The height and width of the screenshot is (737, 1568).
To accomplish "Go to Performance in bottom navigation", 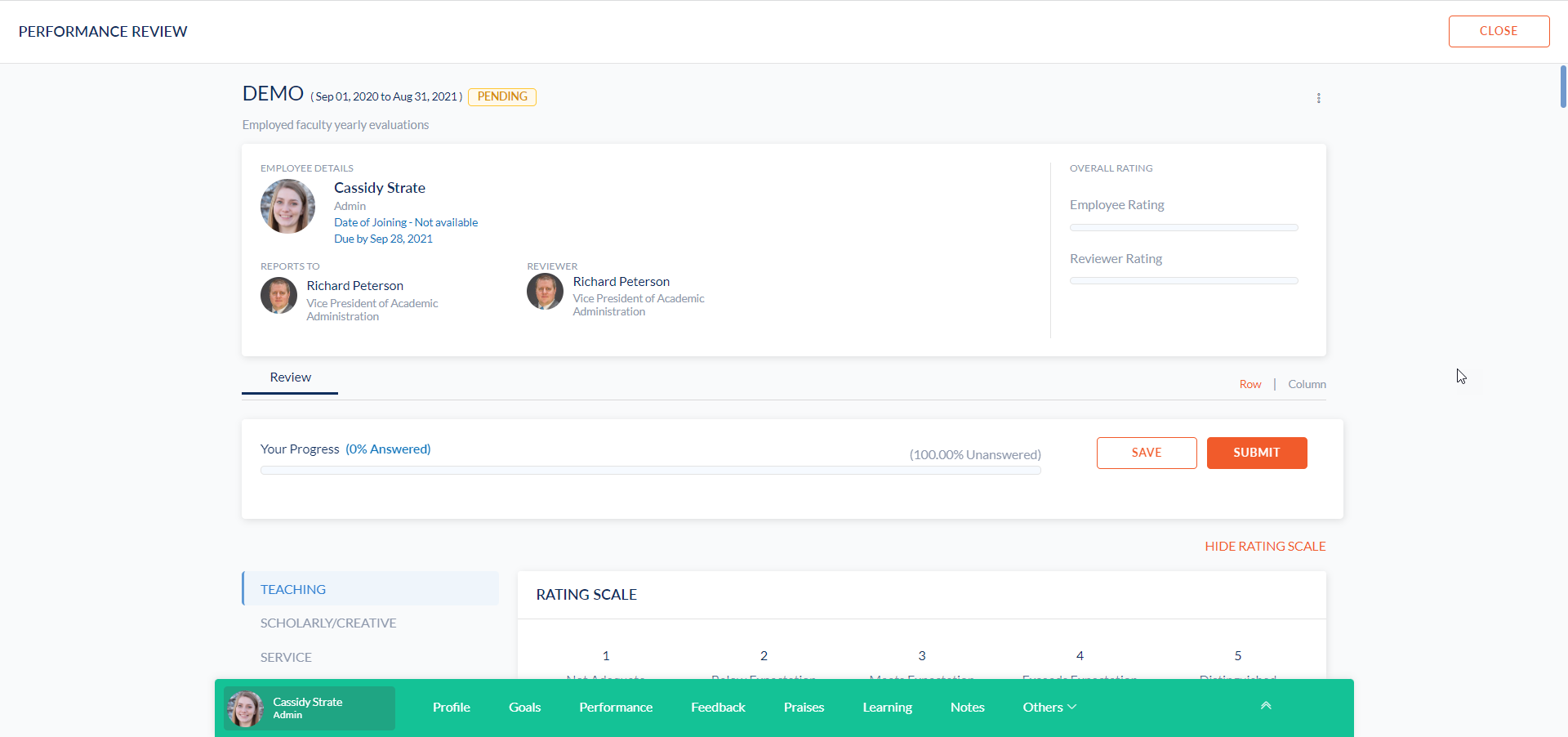I will coord(616,708).
